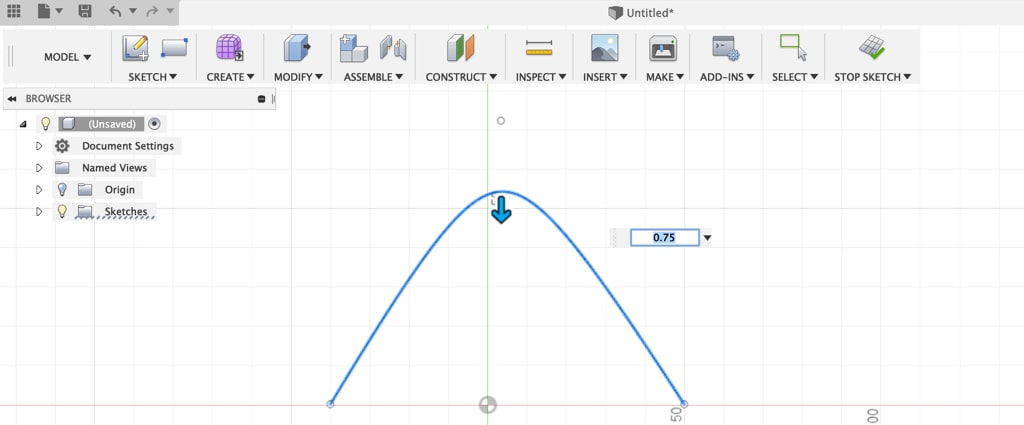Viewport: 1024px width, 425px height.
Task: Open the dropdown beside the 0.75 field
Action: point(707,238)
